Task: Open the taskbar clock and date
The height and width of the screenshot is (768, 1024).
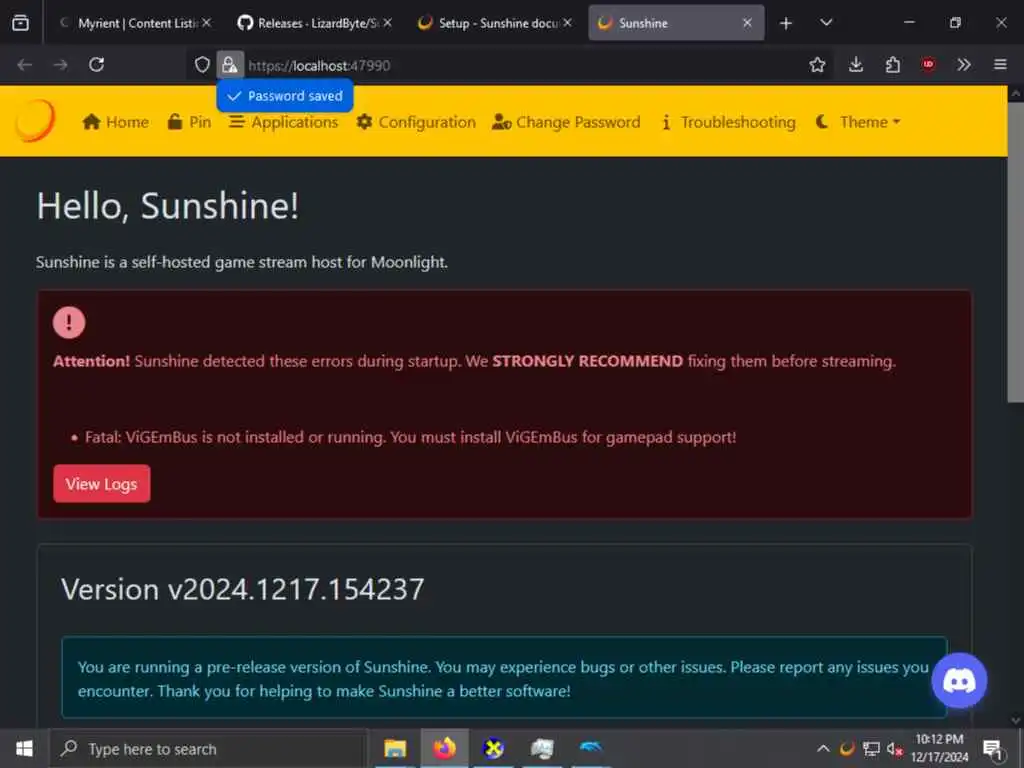Action: click(939, 748)
